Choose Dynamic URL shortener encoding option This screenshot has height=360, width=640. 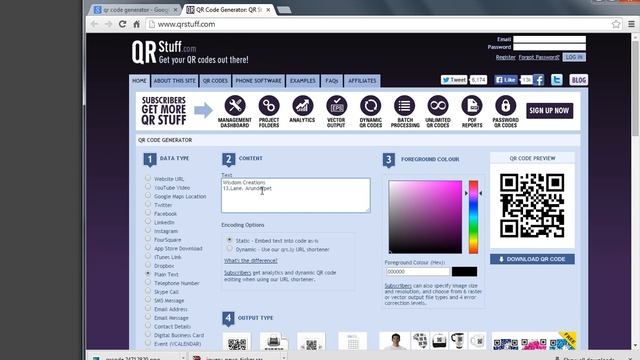[x=229, y=249]
